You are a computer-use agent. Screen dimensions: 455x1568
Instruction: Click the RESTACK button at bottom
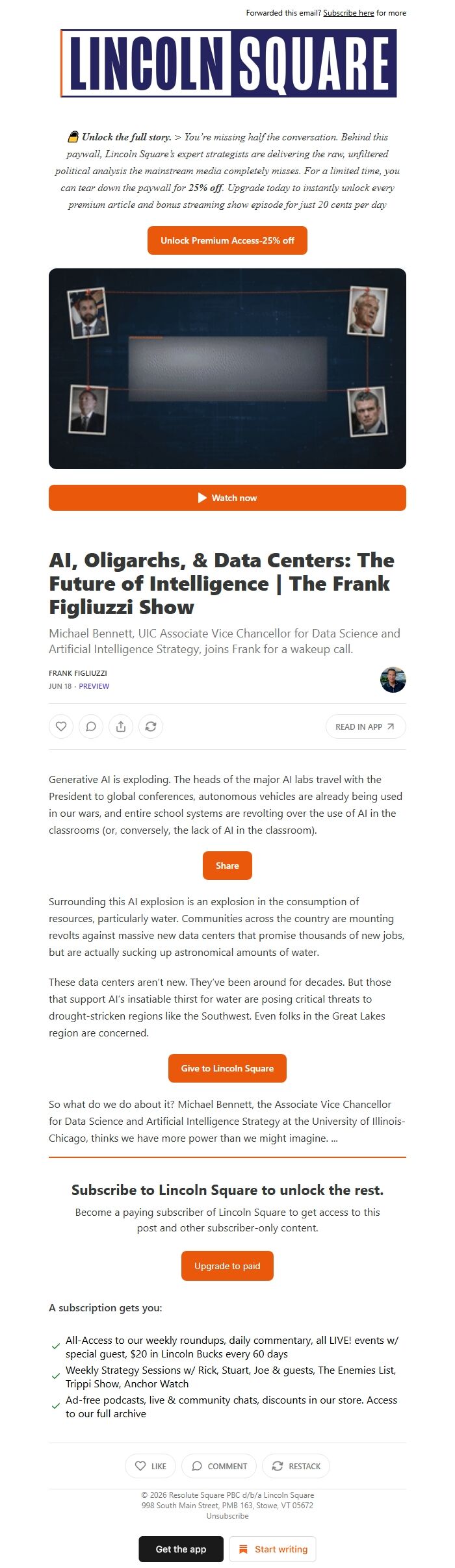[x=296, y=1466]
